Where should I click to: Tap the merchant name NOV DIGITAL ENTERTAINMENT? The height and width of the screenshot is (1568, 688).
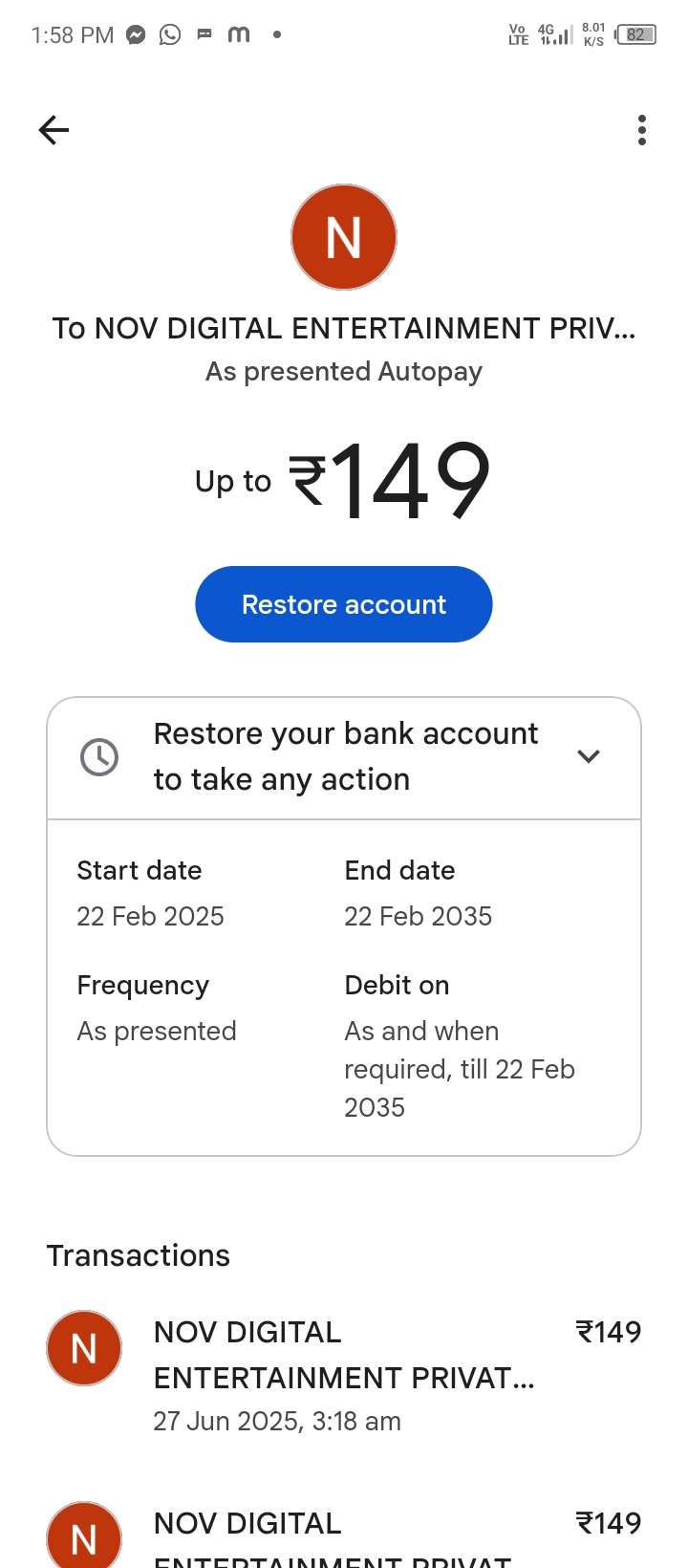click(344, 329)
